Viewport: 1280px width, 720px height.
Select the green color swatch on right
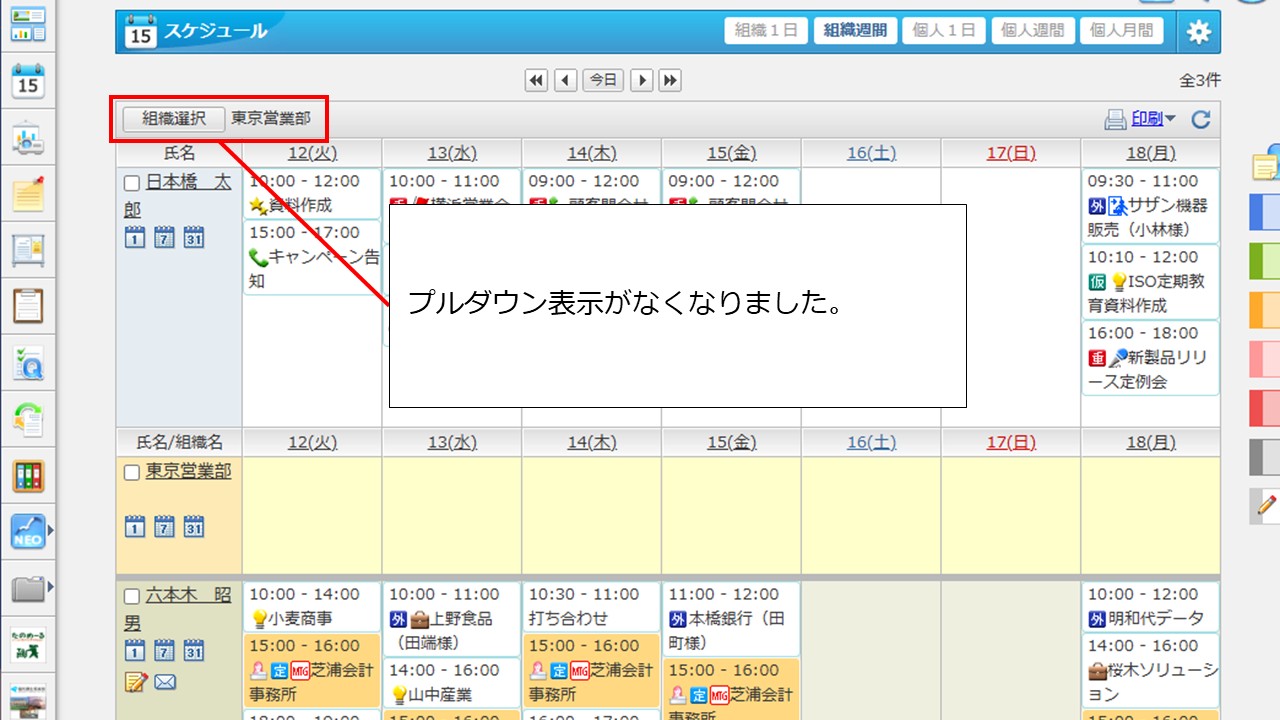point(1265,262)
